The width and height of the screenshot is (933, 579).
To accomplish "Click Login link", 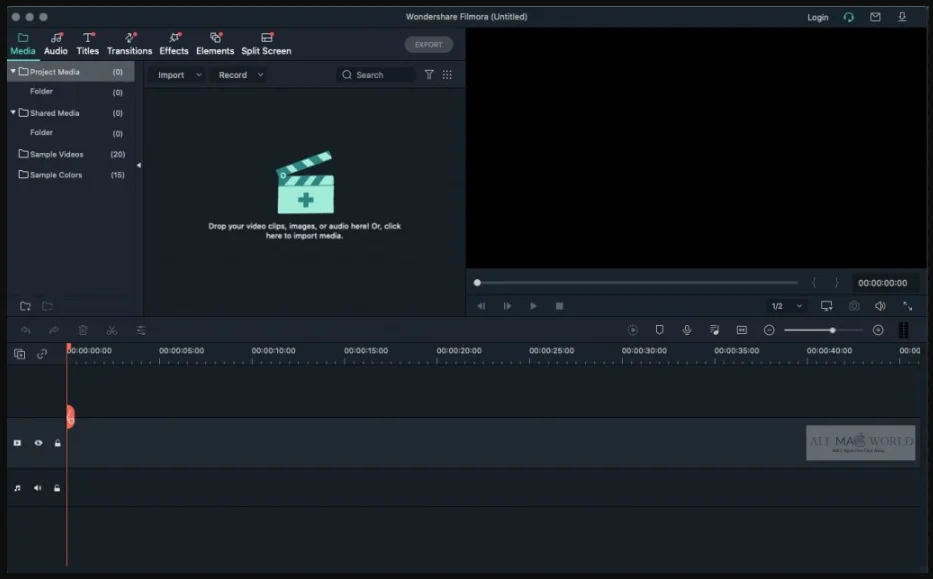I will (x=818, y=17).
